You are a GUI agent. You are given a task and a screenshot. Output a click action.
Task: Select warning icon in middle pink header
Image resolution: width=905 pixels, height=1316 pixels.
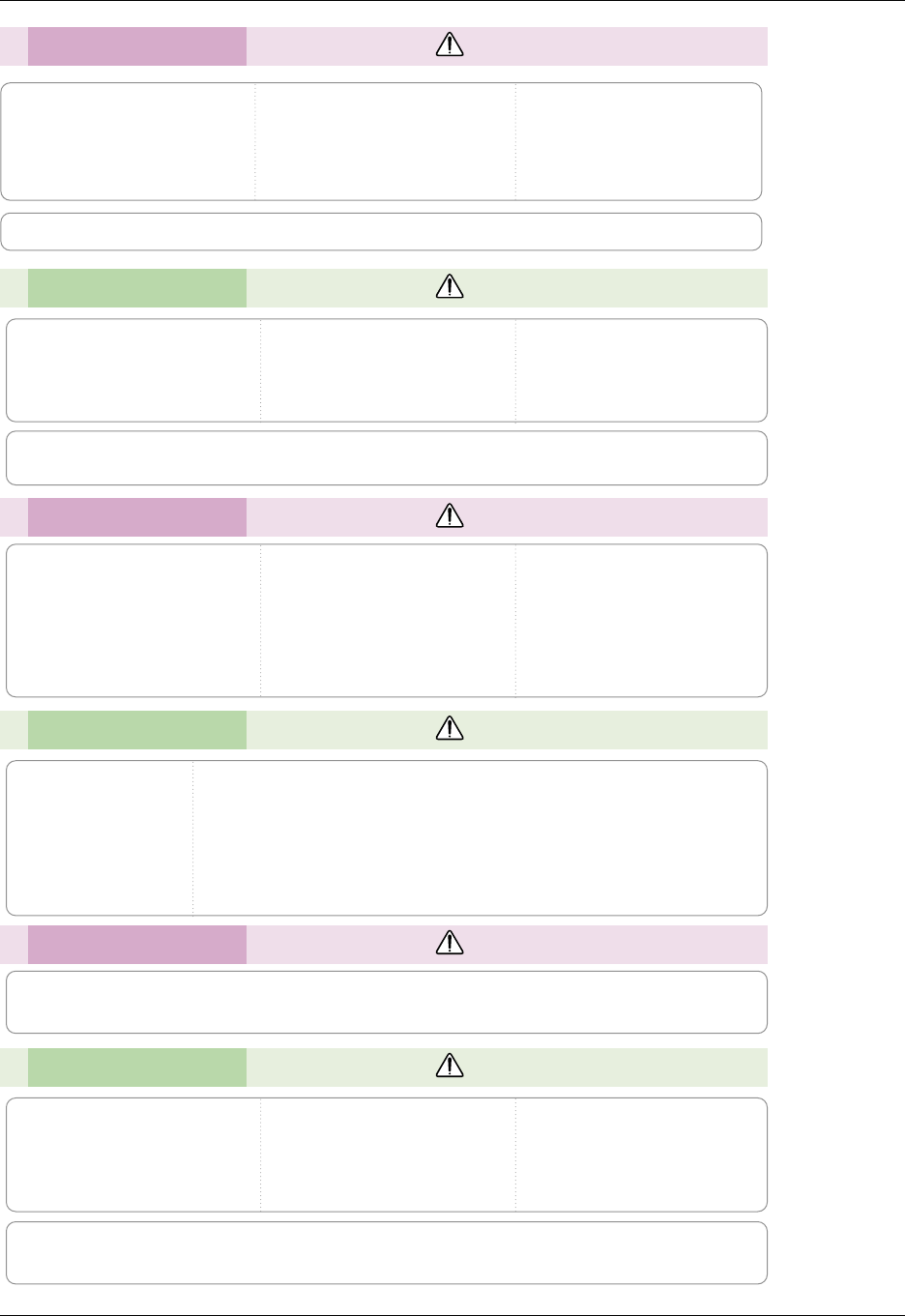point(451,517)
